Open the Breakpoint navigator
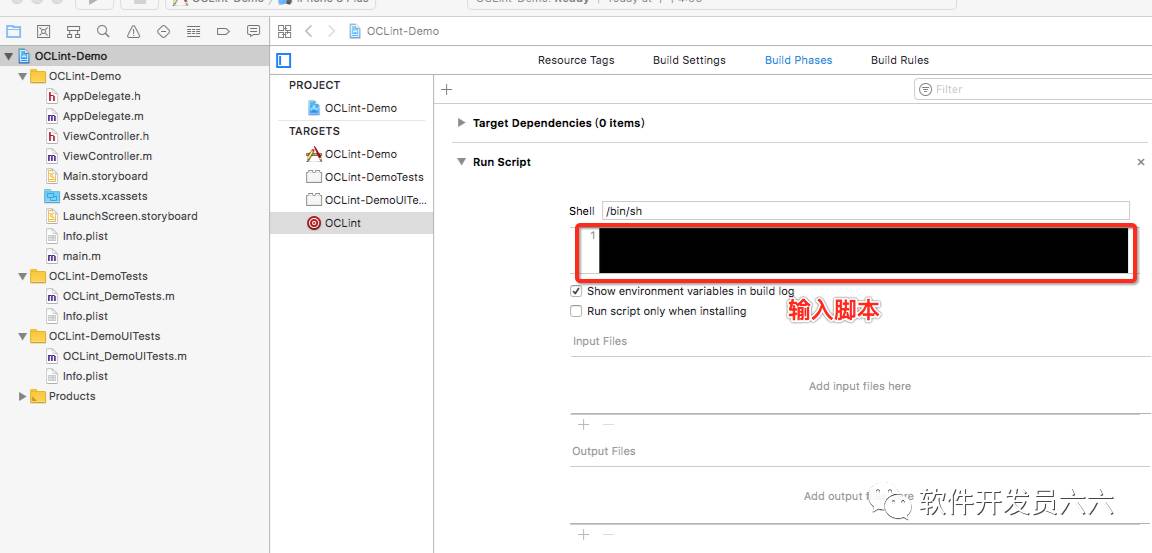This screenshot has height=553, width=1152. click(x=224, y=32)
